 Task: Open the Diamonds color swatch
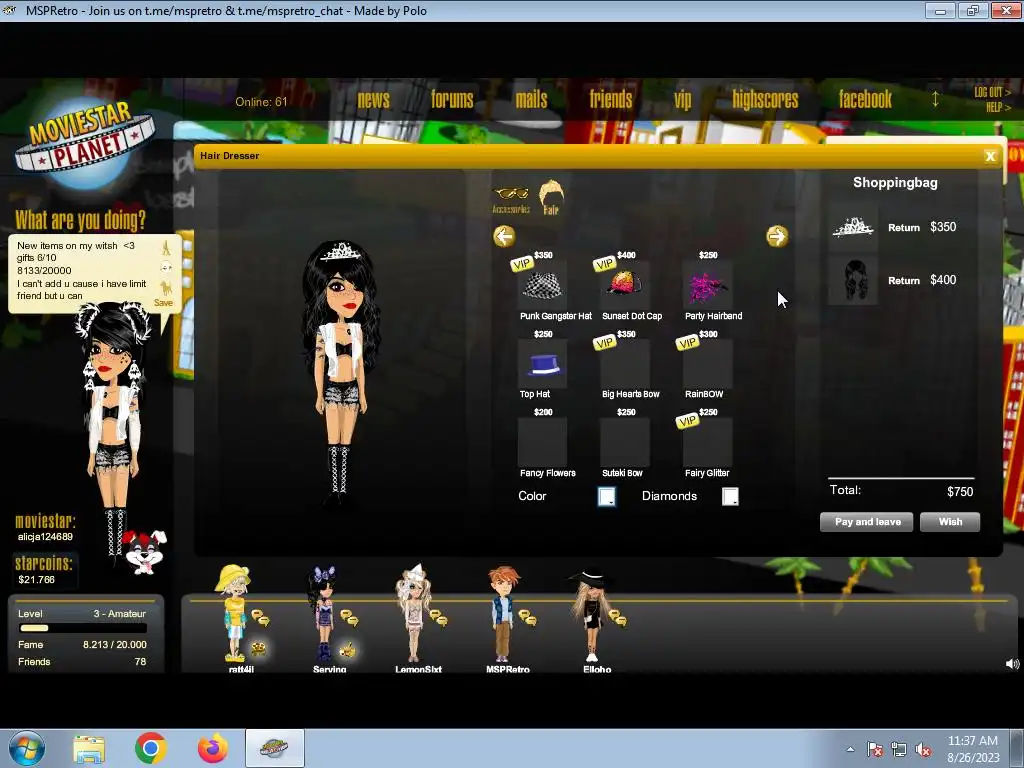tap(730, 496)
